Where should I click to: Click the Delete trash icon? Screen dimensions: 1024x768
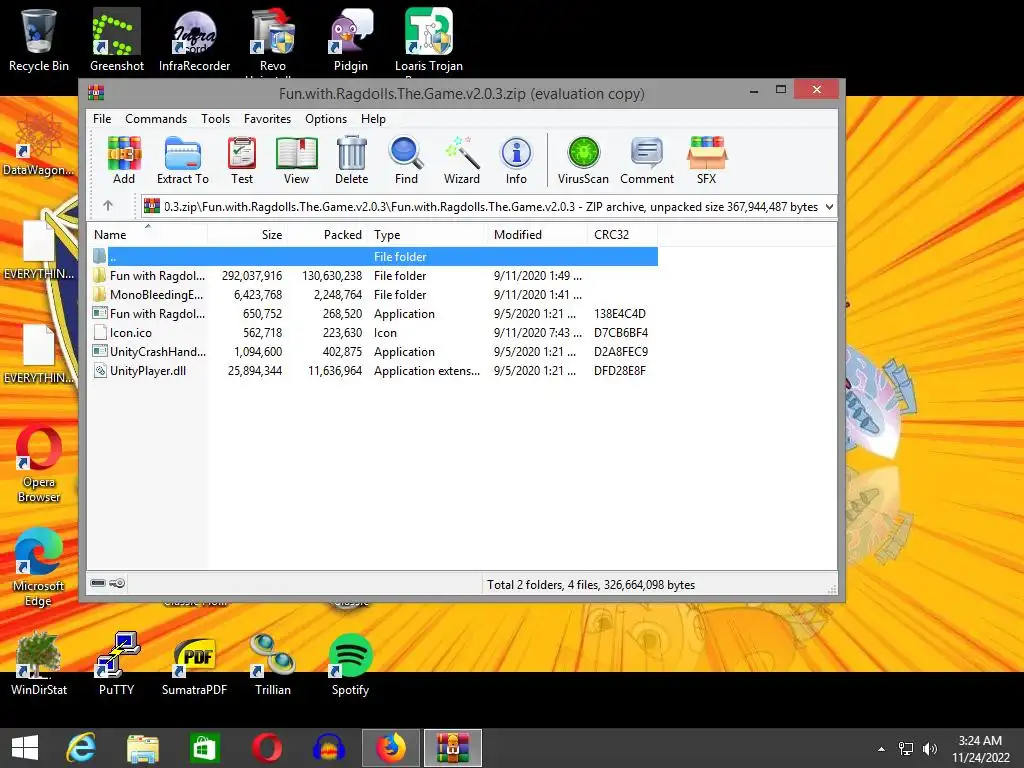pyautogui.click(x=351, y=160)
